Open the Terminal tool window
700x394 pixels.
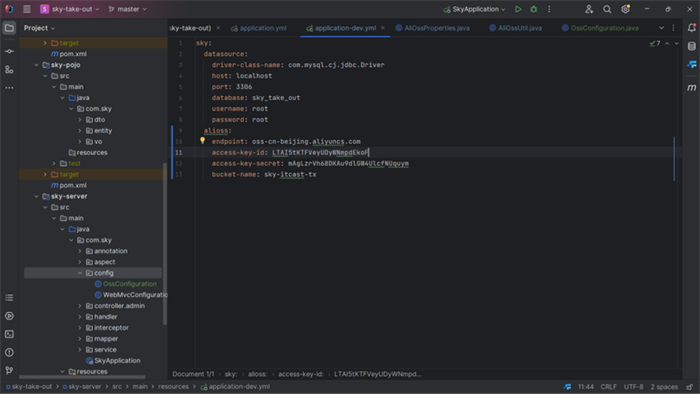pyautogui.click(x=9, y=334)
